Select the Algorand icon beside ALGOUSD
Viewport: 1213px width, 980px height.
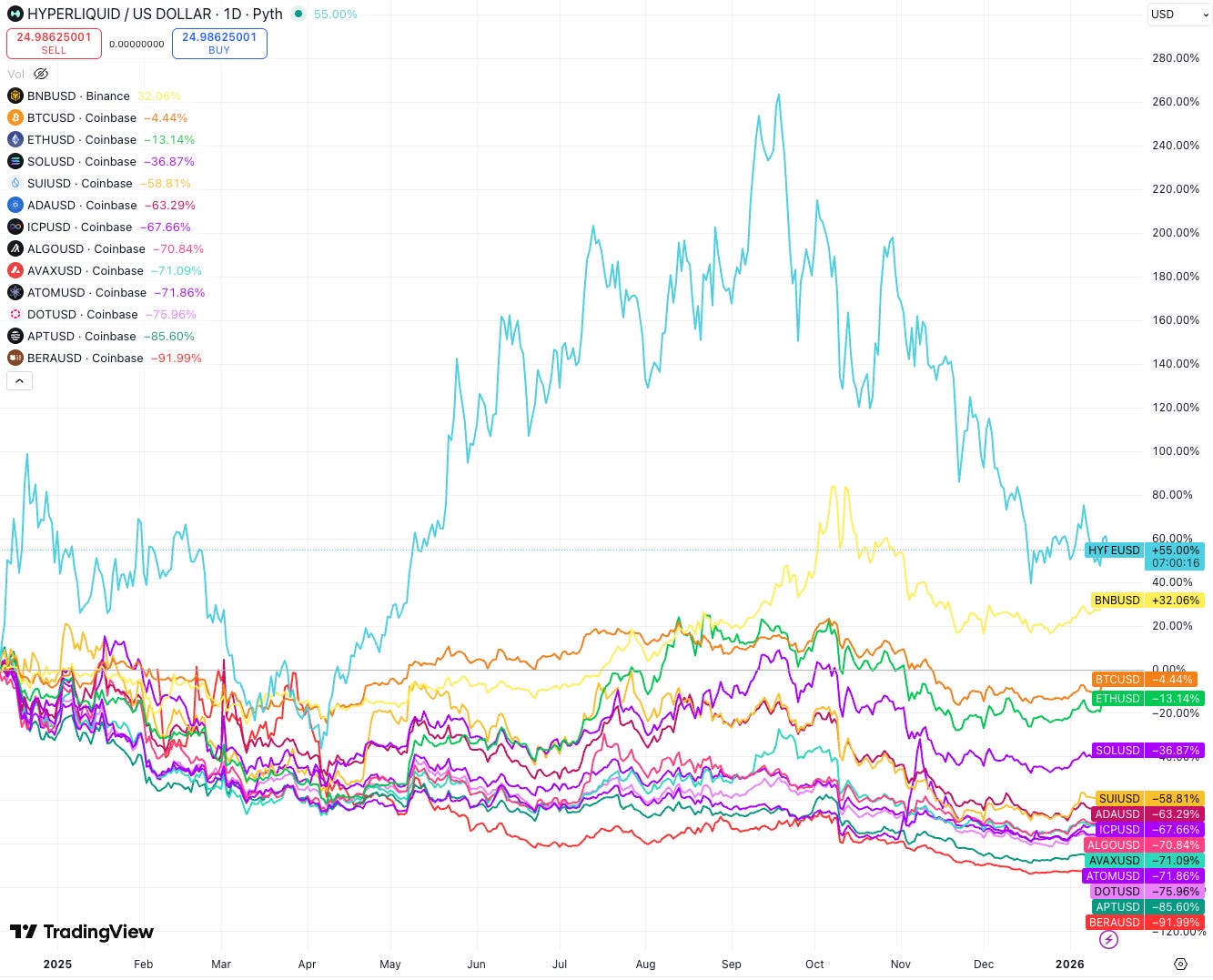click(15, 248)
